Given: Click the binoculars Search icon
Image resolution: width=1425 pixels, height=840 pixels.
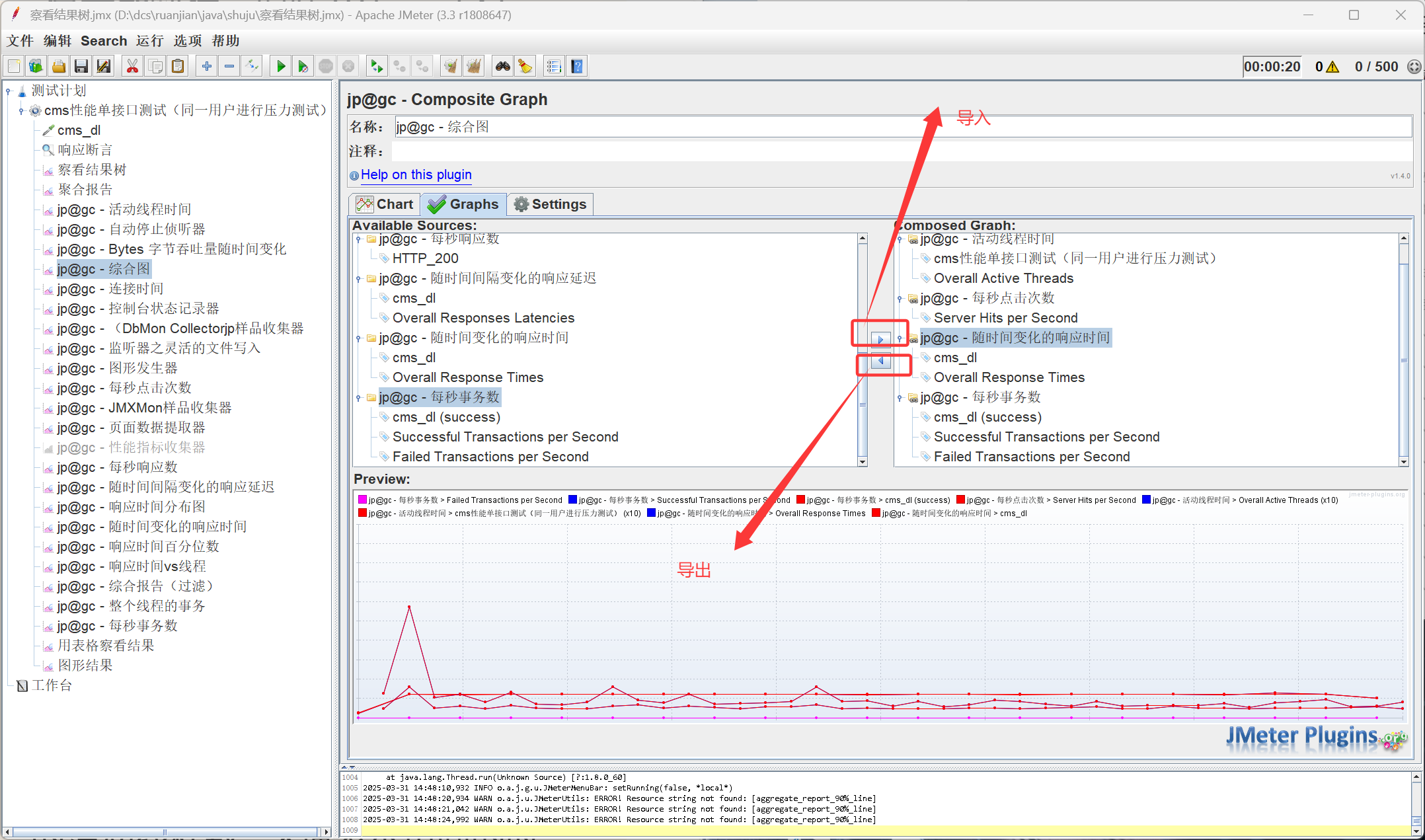Looking at the screenshot, I should coord(503,66).
